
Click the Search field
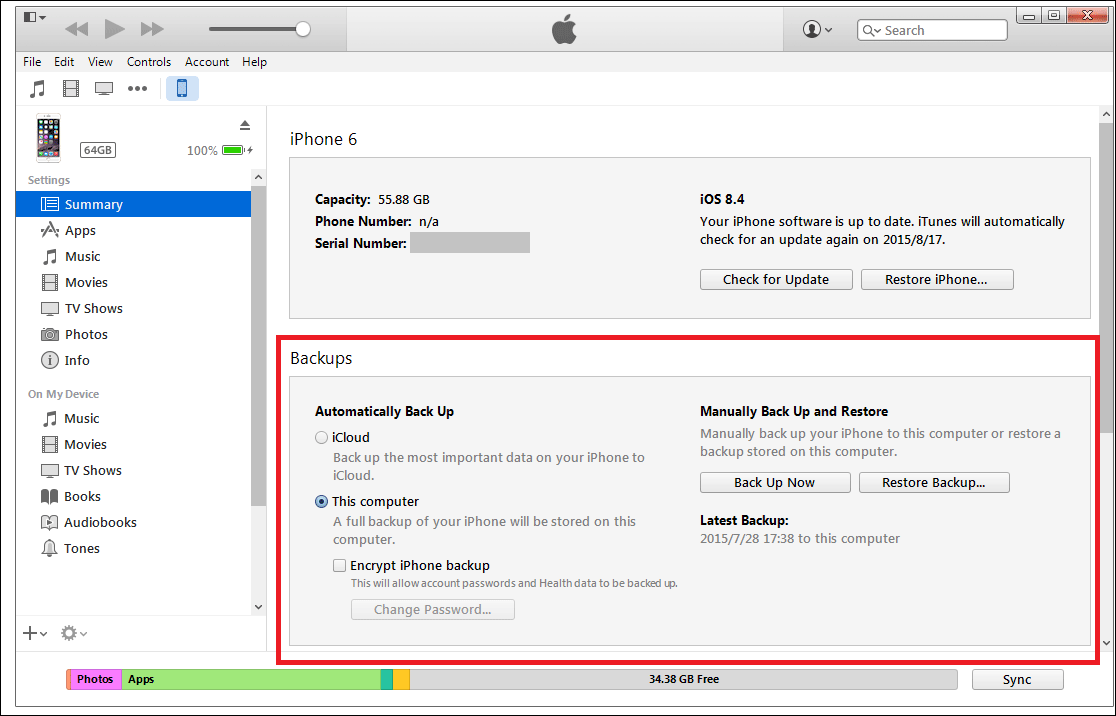point(932,30)
